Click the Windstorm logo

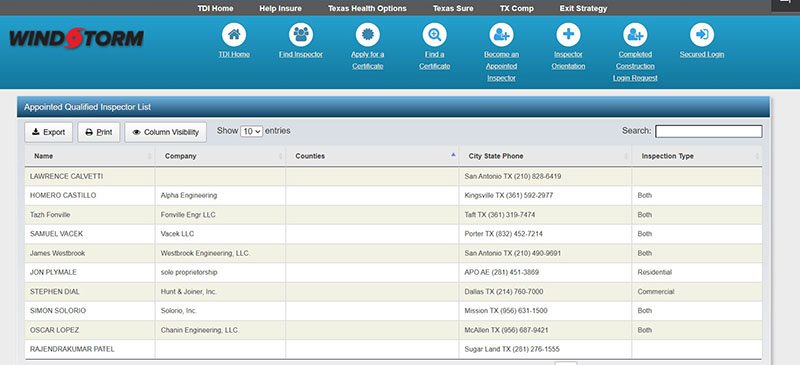(77, 38)
